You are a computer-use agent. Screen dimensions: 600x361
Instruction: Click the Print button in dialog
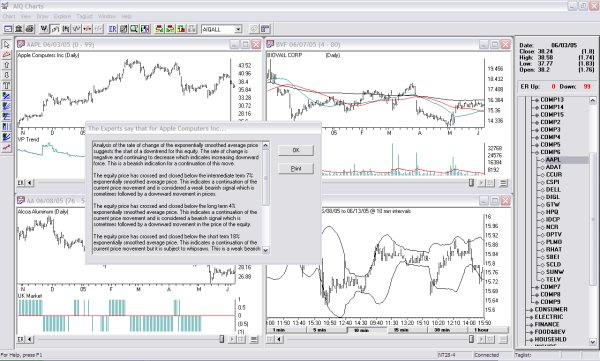(296, 168)
